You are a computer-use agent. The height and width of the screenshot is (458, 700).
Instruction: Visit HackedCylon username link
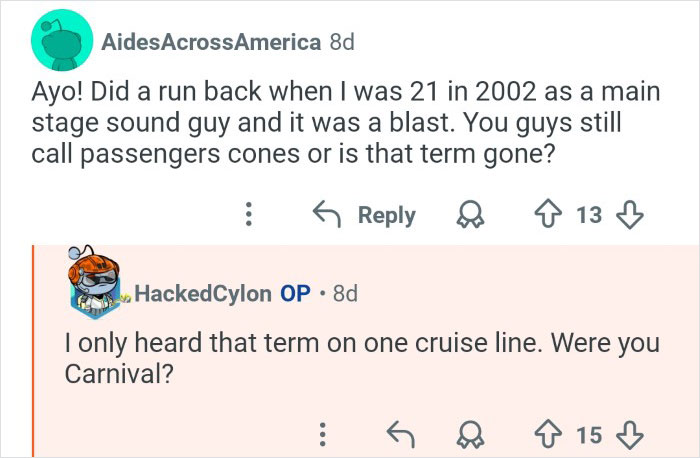(201, 293)
